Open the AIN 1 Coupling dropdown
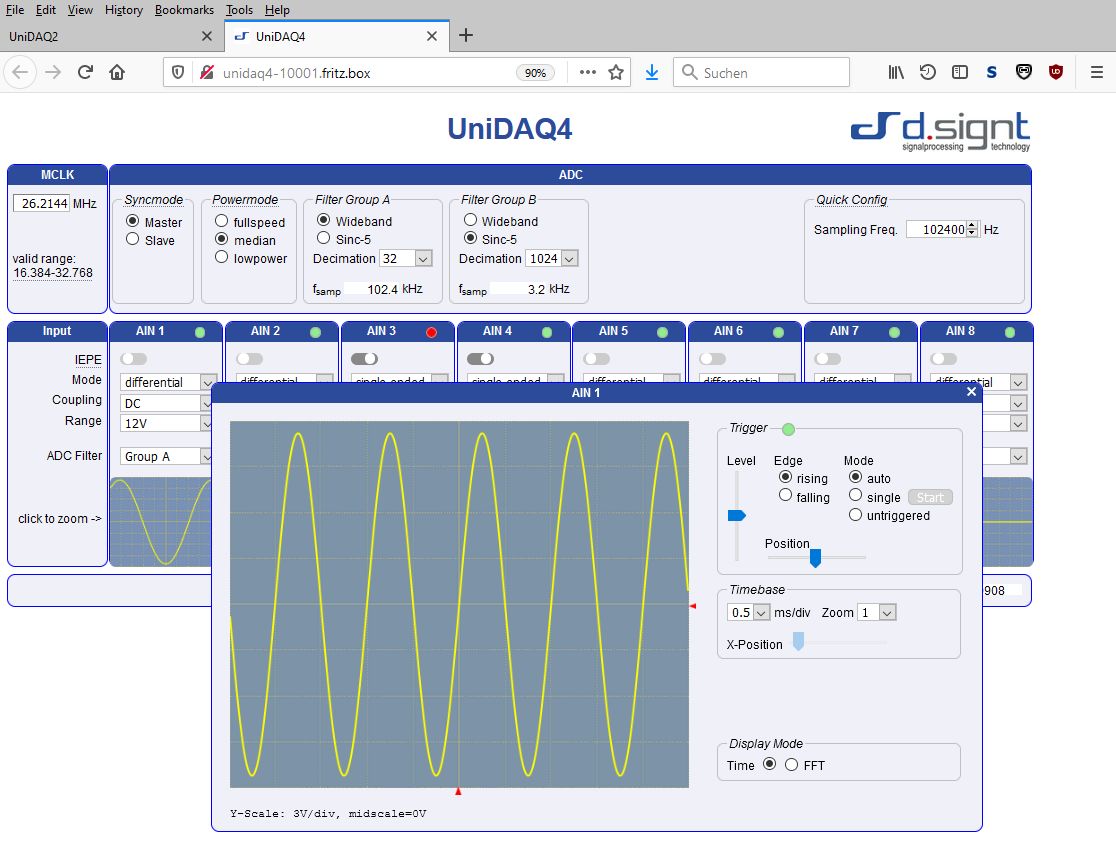Image resolution: width=1116 pixels, height=847 pixels. coord(167,403)
